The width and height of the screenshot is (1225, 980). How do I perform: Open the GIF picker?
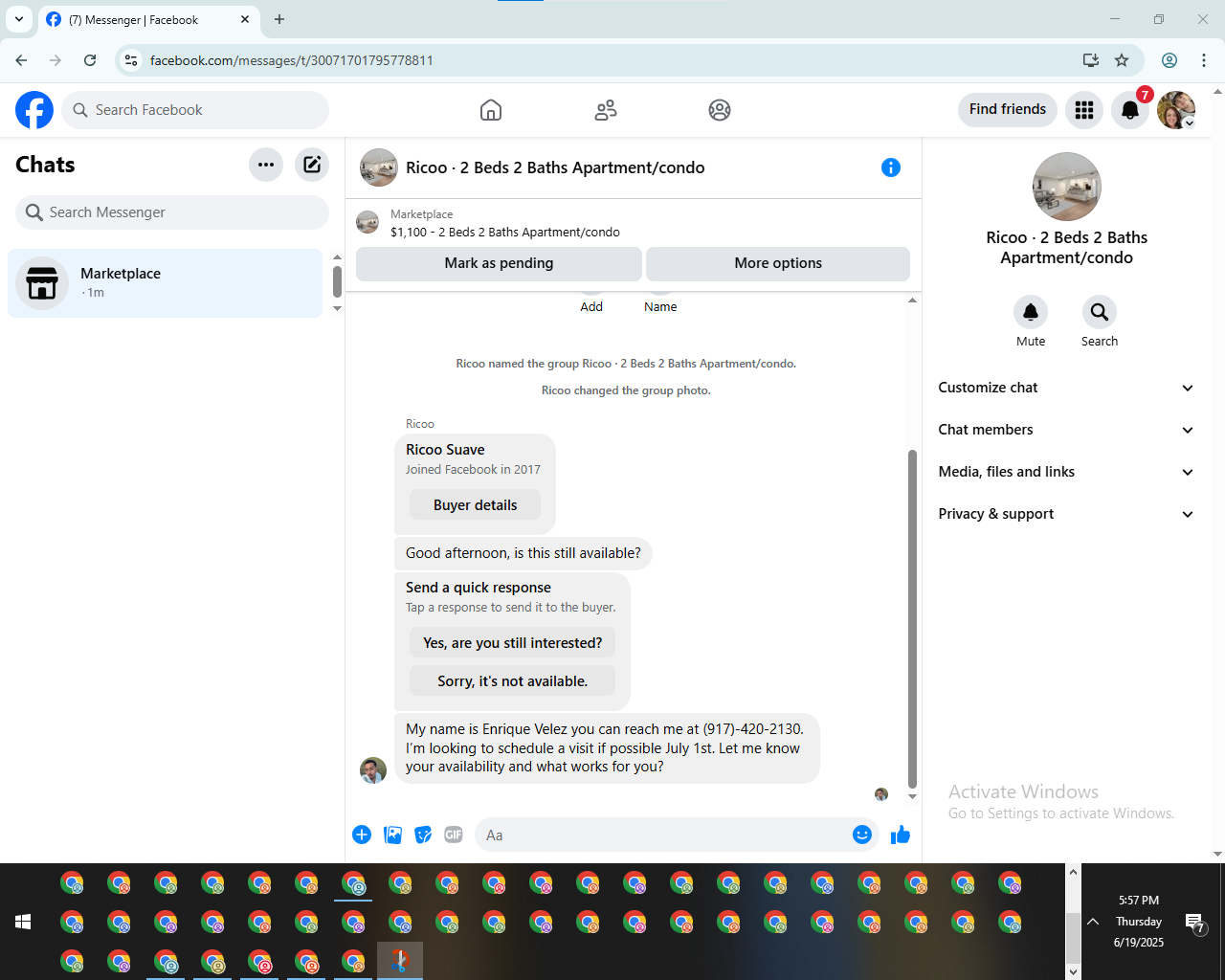(x=454, y=835)
